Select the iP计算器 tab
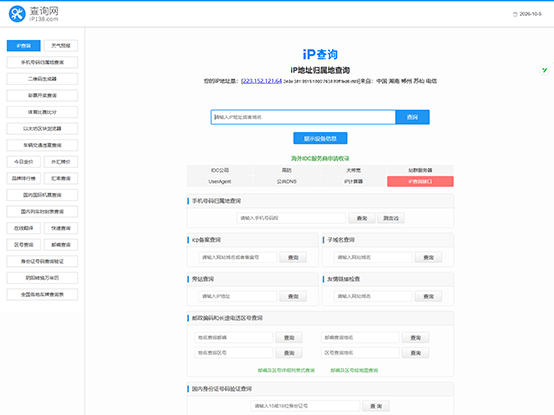This screenshot has width=554, height=415. [353, 182]
